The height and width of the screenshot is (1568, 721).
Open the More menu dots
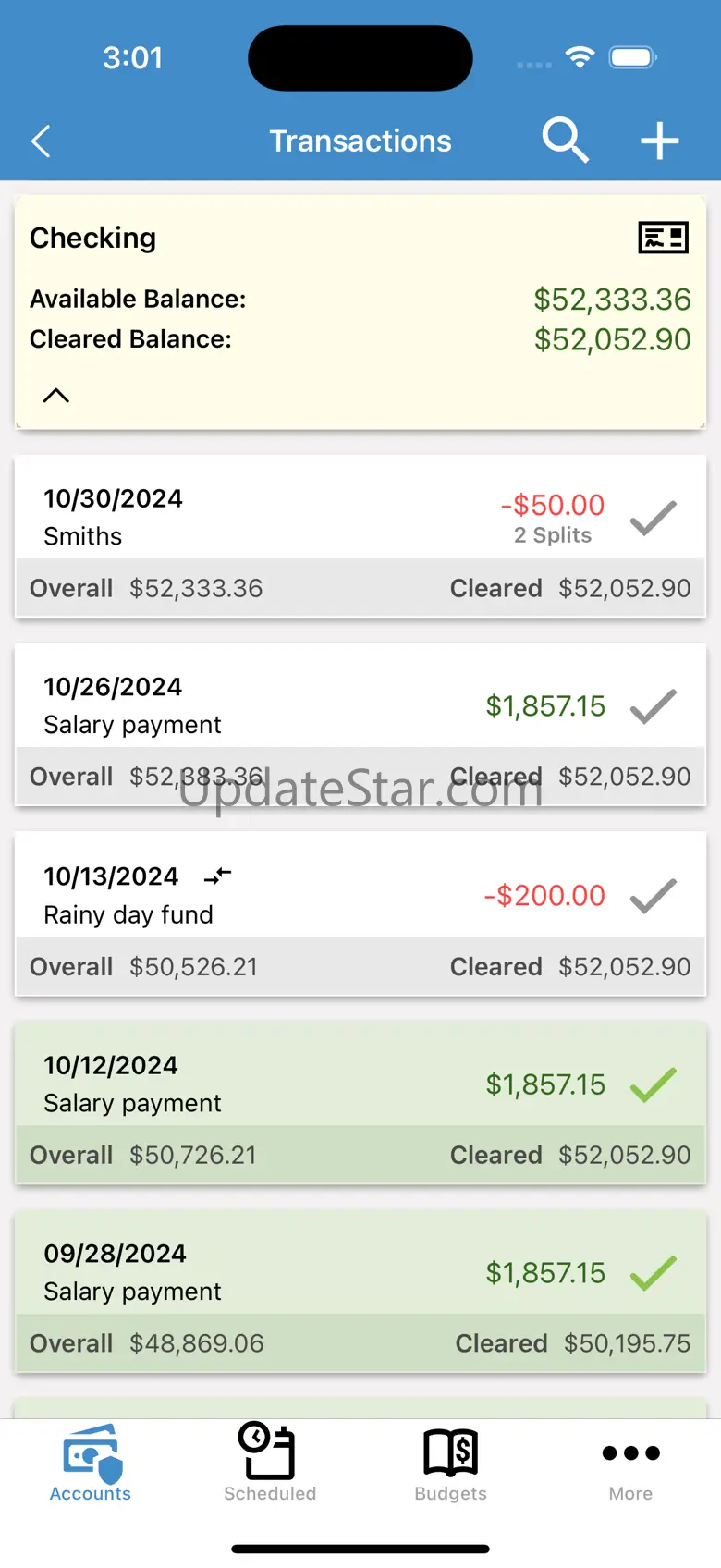630,1463
